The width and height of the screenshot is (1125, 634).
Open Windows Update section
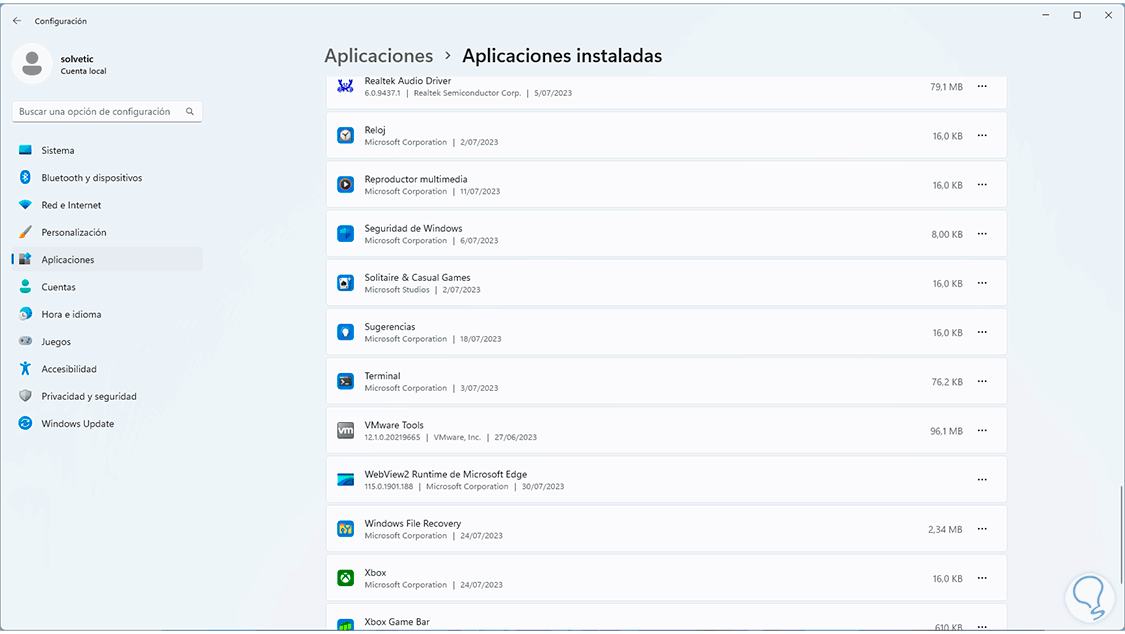[x=108, y=424]
